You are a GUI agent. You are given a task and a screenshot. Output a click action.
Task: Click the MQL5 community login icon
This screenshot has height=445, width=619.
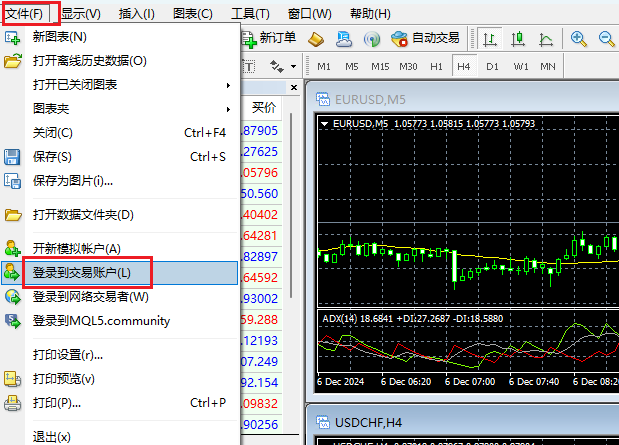click(13, 321)
